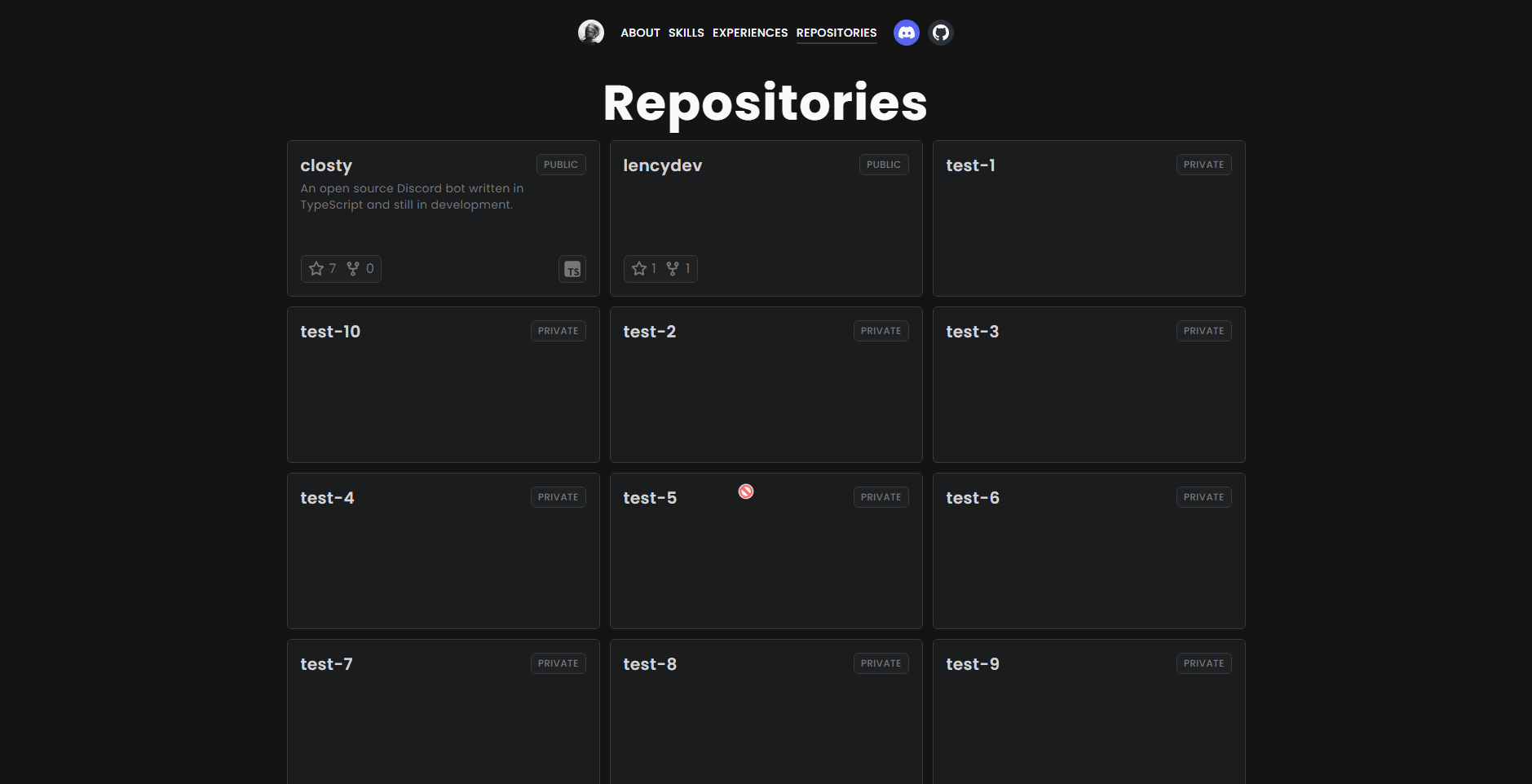
Task: Open the EXPERIENCES page link
Action: tap(750, 33)
